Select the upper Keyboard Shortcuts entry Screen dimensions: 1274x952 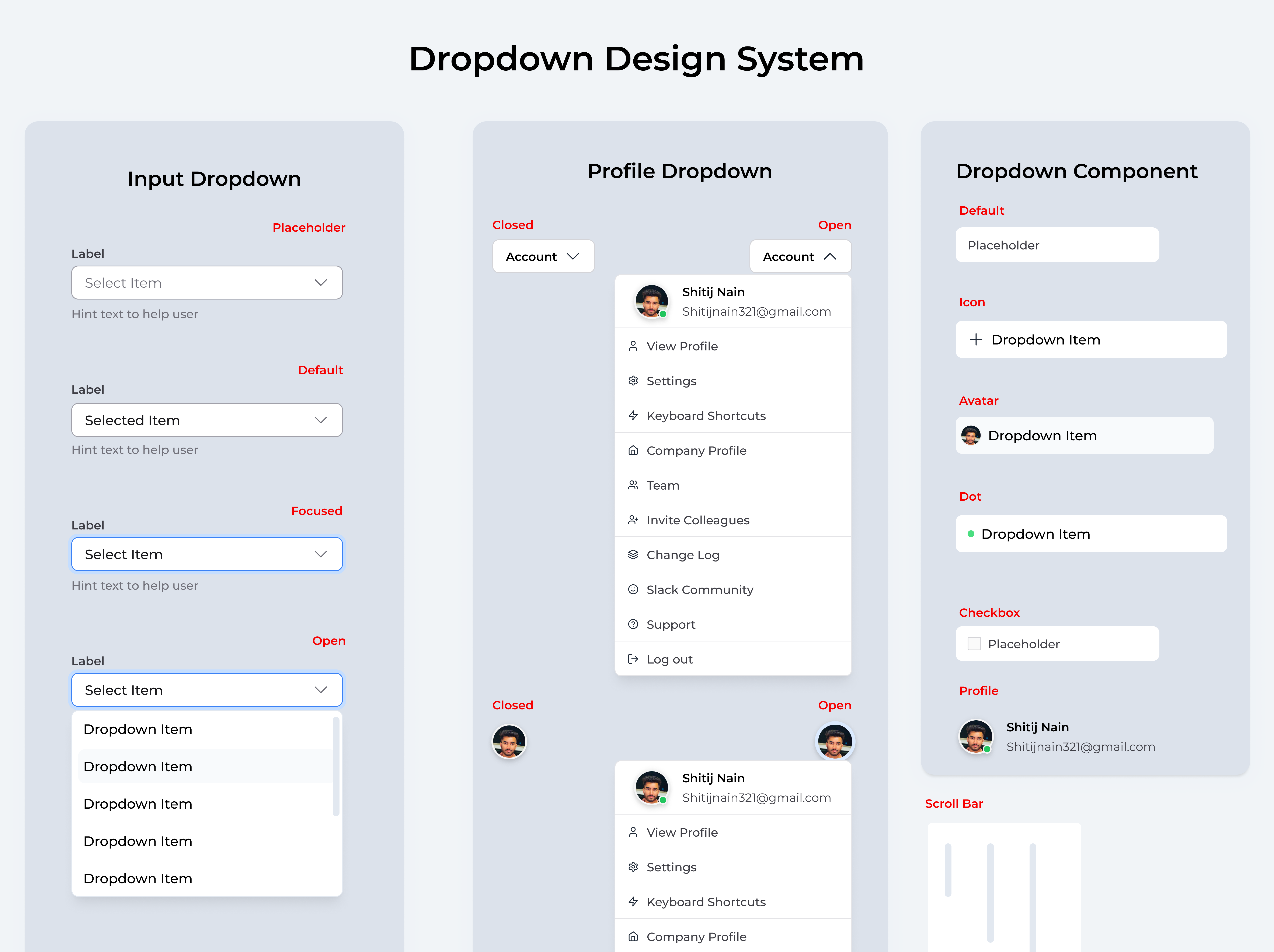[733, 415]
